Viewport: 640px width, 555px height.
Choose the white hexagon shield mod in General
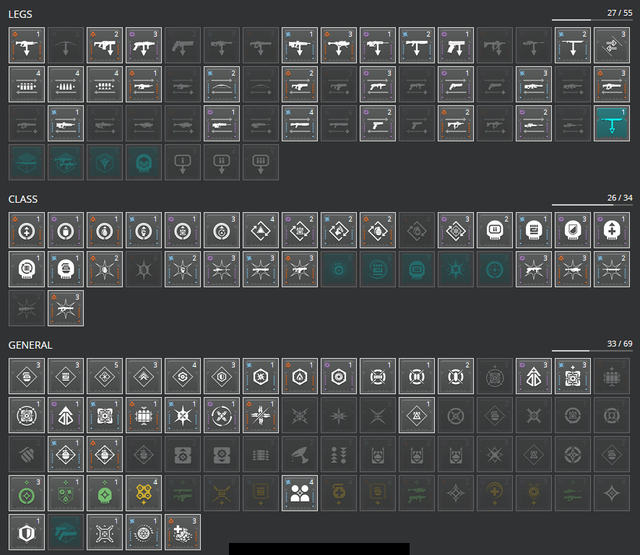[27, 533]
